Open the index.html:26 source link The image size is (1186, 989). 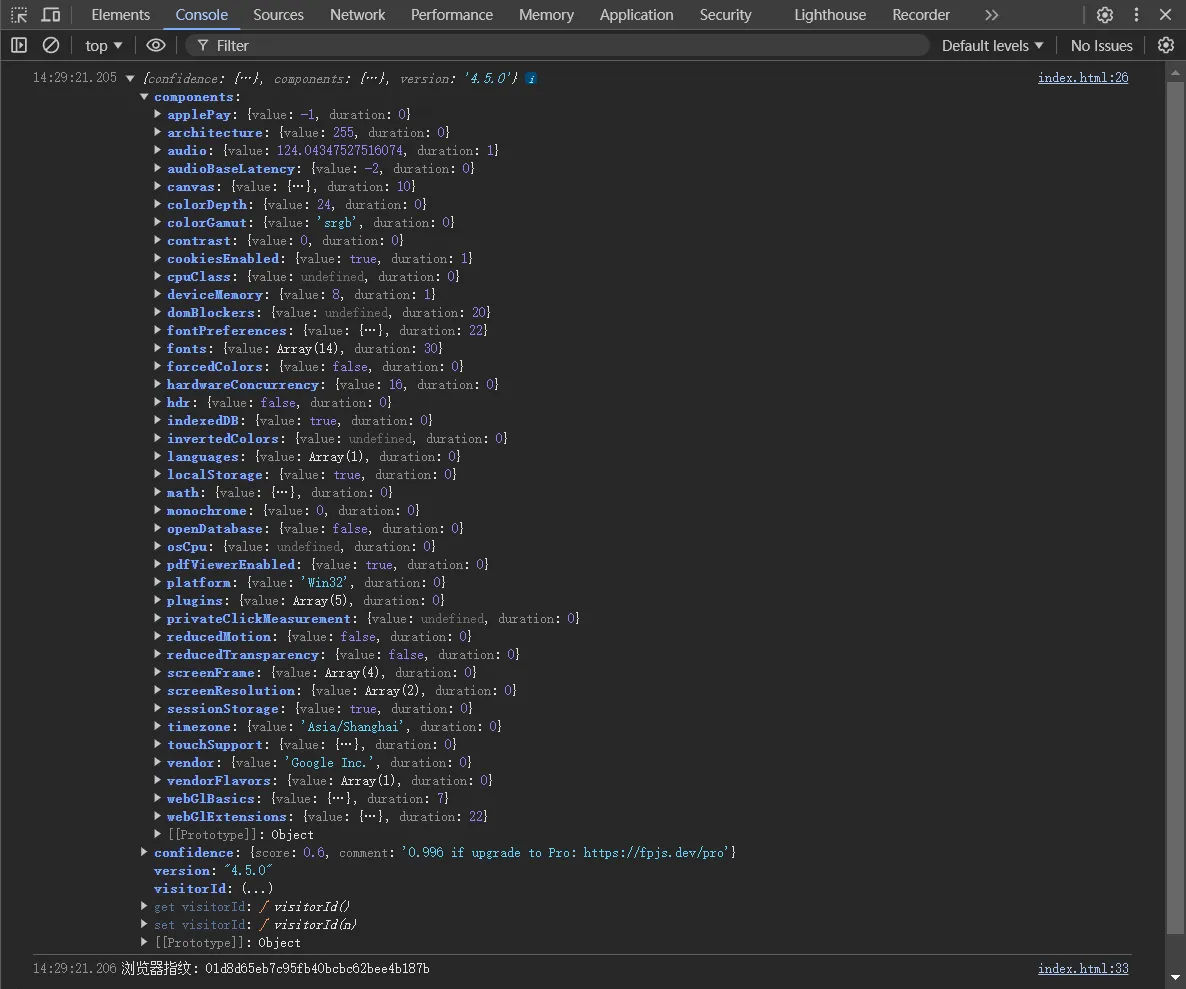click(1083, 78)
